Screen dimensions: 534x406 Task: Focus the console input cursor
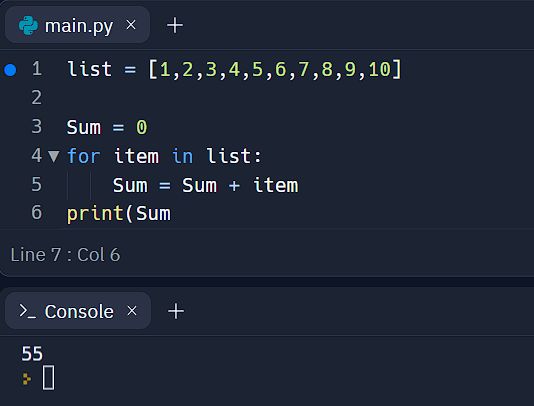[48, 378]
